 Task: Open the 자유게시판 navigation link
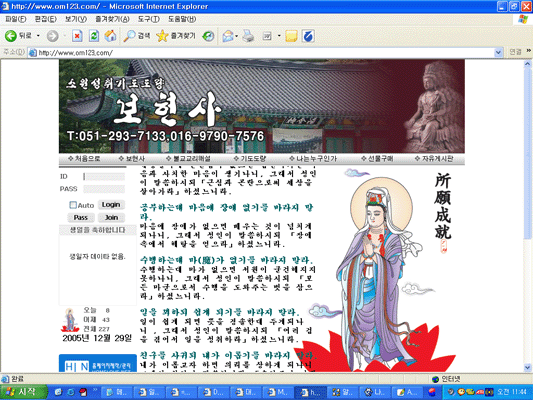(x=434, y=158)
